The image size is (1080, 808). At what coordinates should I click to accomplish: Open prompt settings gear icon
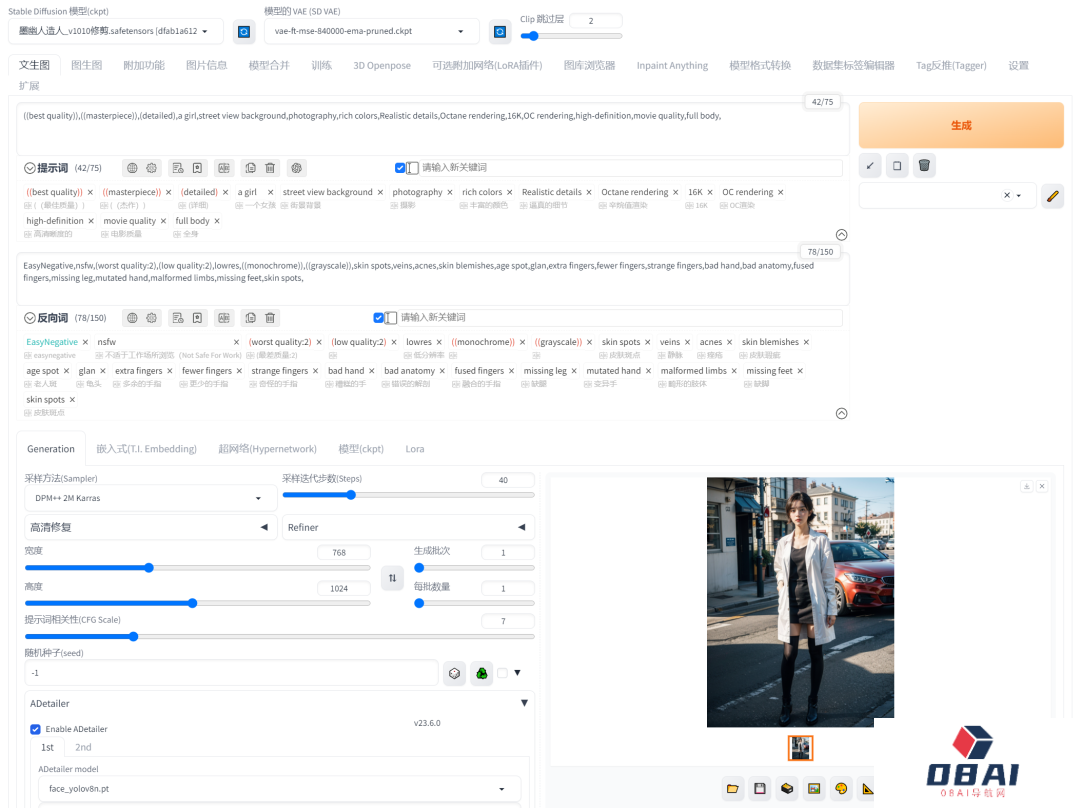point(152,168)
